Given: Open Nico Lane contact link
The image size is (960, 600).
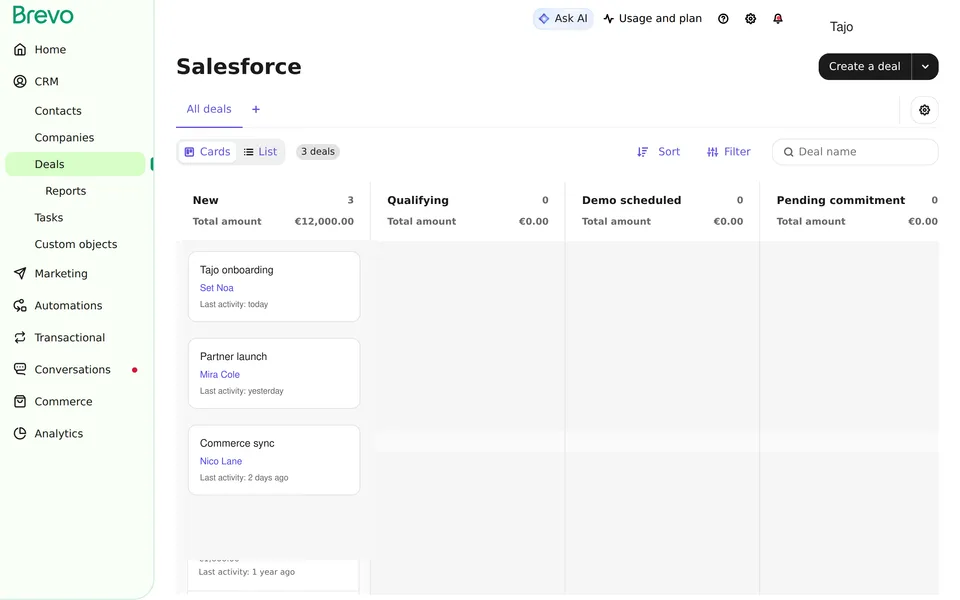Looking at the screenshot, I should point(221,461).
